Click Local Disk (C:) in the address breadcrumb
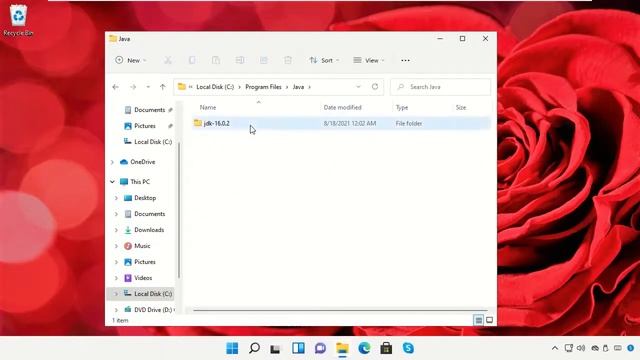 tap(215, 87)
